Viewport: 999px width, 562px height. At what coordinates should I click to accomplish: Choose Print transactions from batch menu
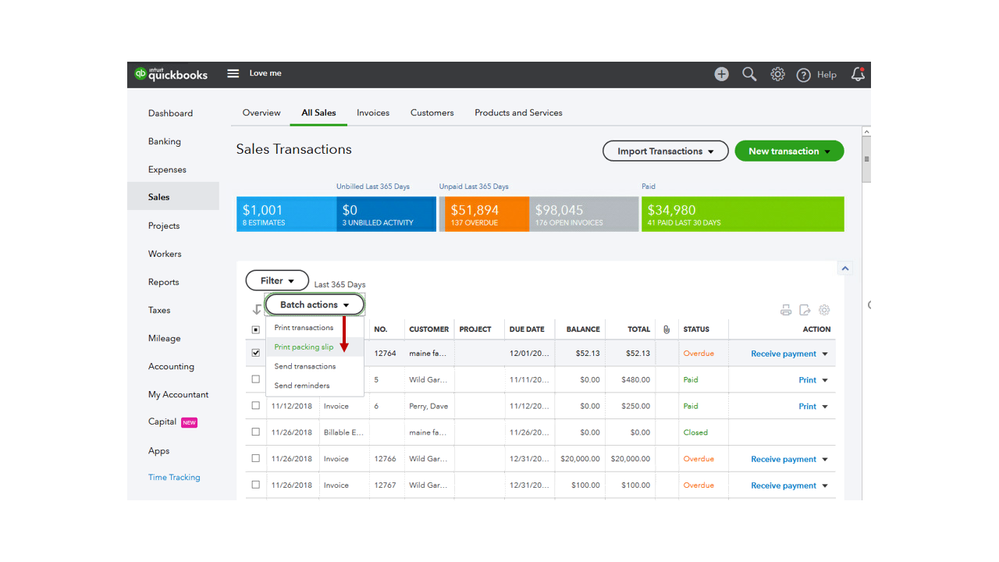[304, 328]
